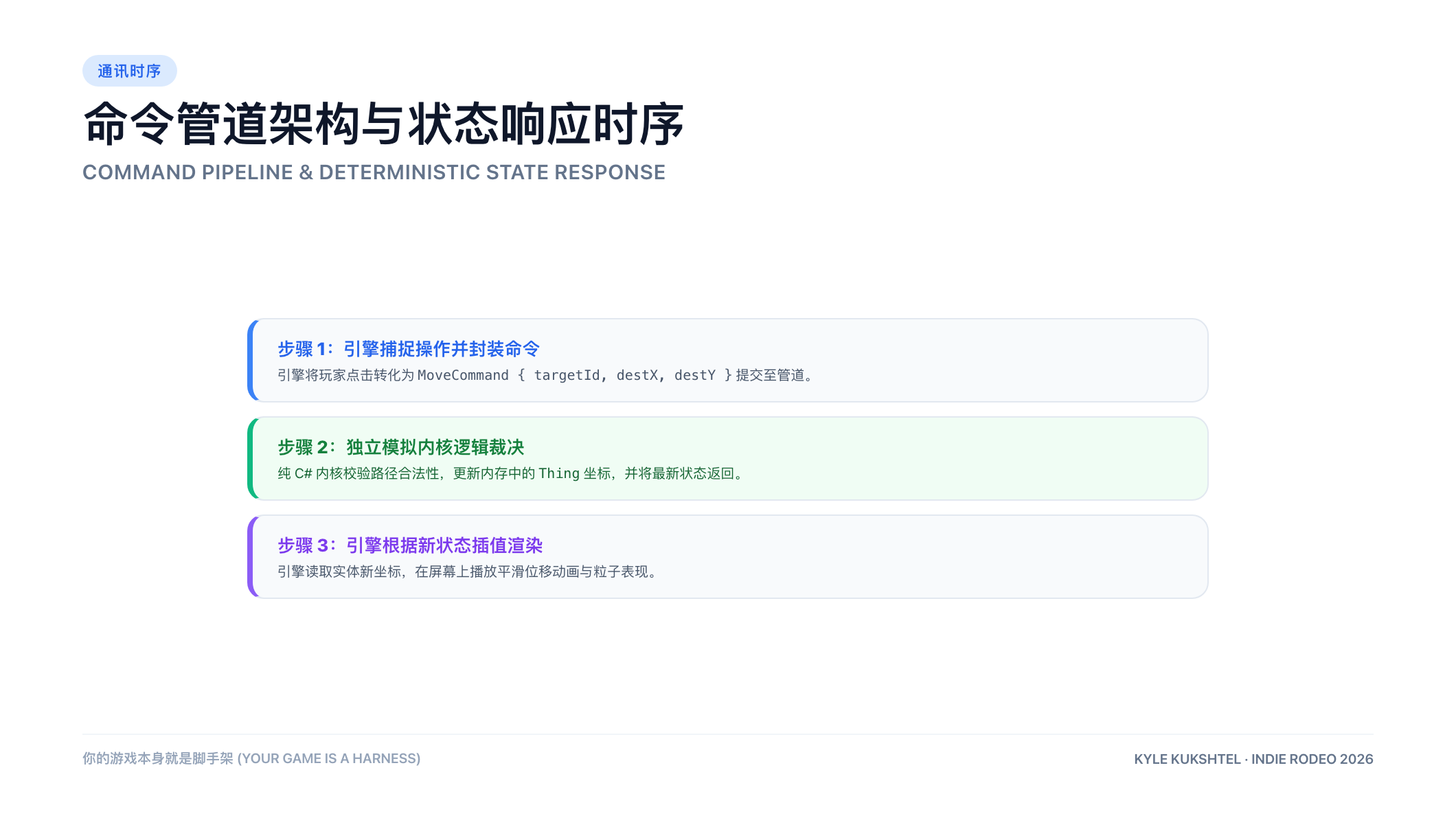The height and width of the screenshot is (816, 1456).
Task: Click the 通讯时序 tag badge
Action: (130, 71)
